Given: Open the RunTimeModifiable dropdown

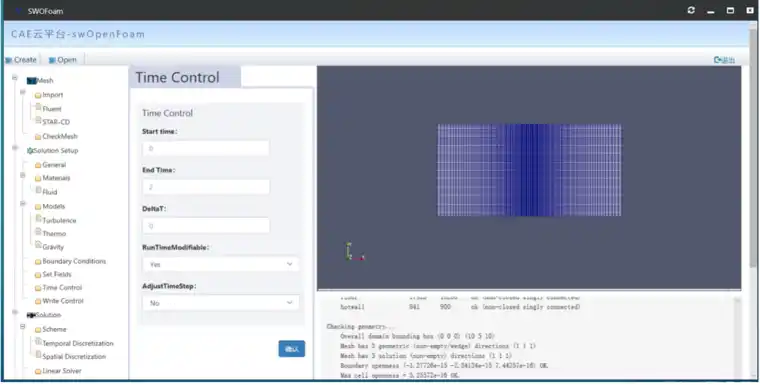Looking at the screenshot, I should pos(221,264).
